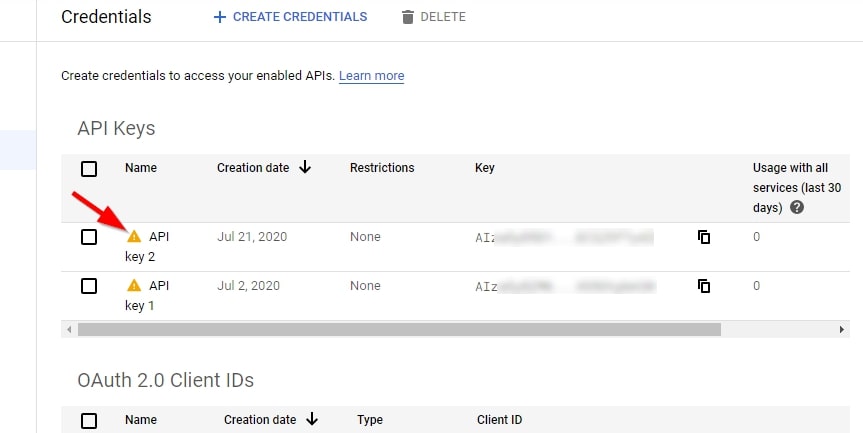Screen dimensions: 863x433
Task: Click warning triangle beside API key 2
Action: coord(134,237)
